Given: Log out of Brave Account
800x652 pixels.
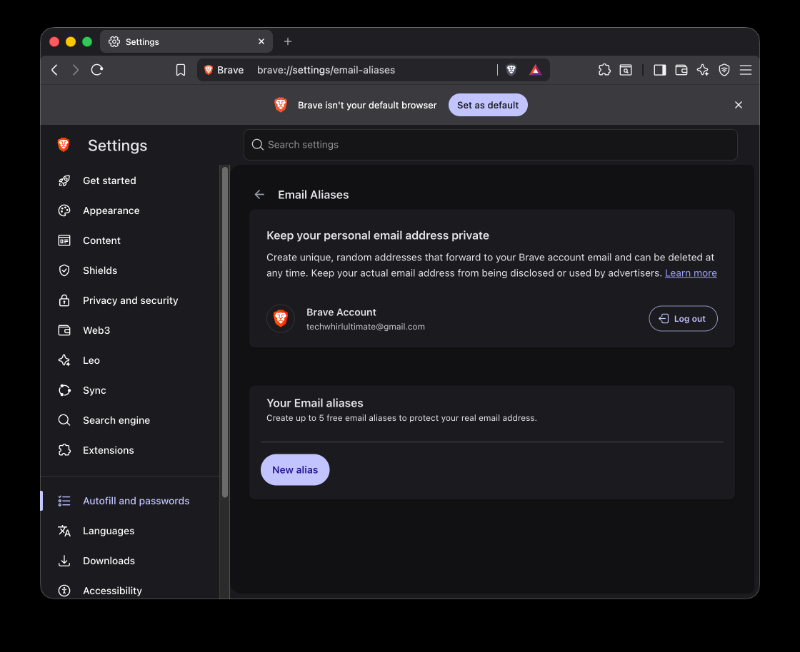Looking at the screenshot, I should [683, 318].
